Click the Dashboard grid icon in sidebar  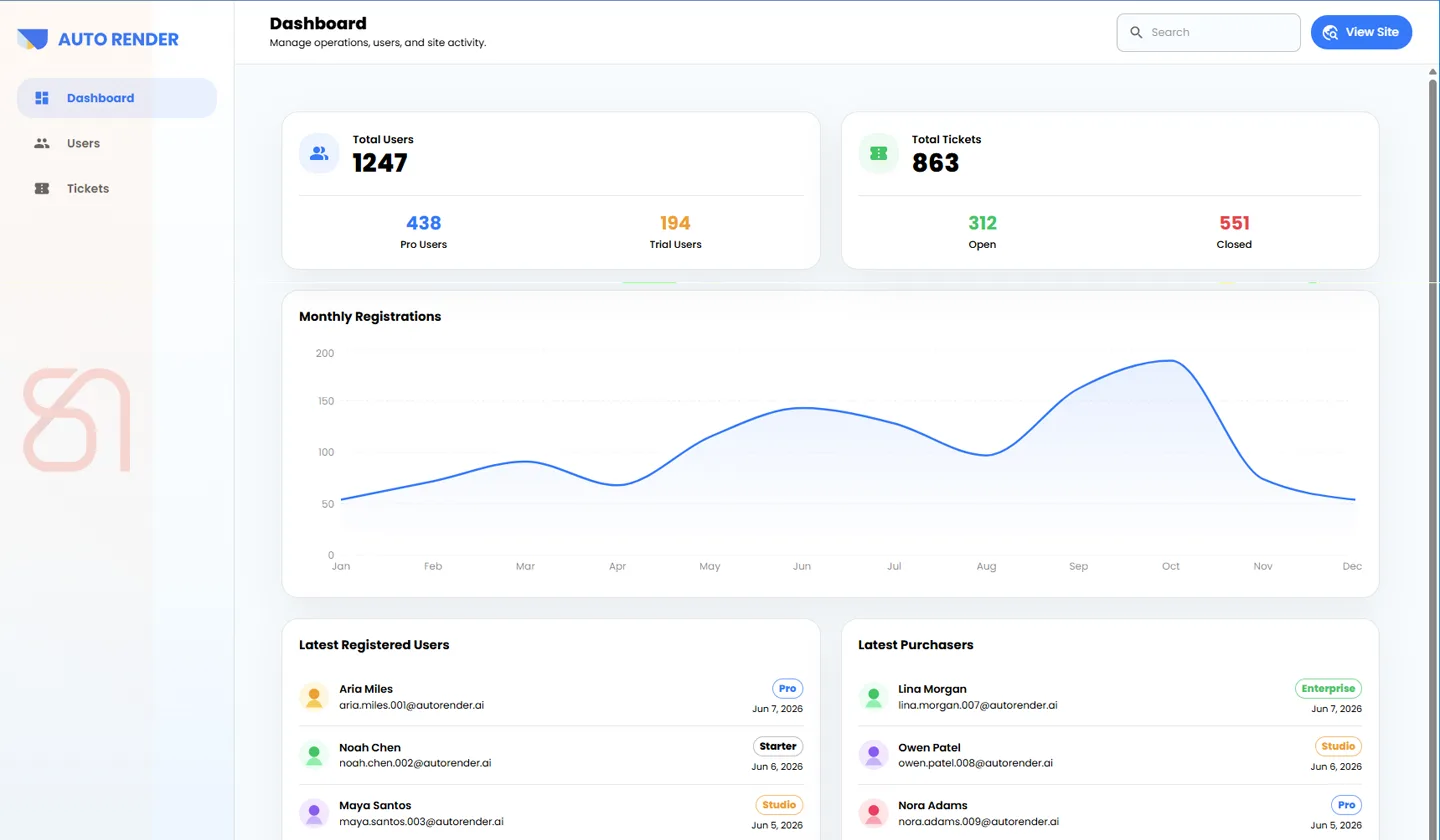[x=42, y=98]
